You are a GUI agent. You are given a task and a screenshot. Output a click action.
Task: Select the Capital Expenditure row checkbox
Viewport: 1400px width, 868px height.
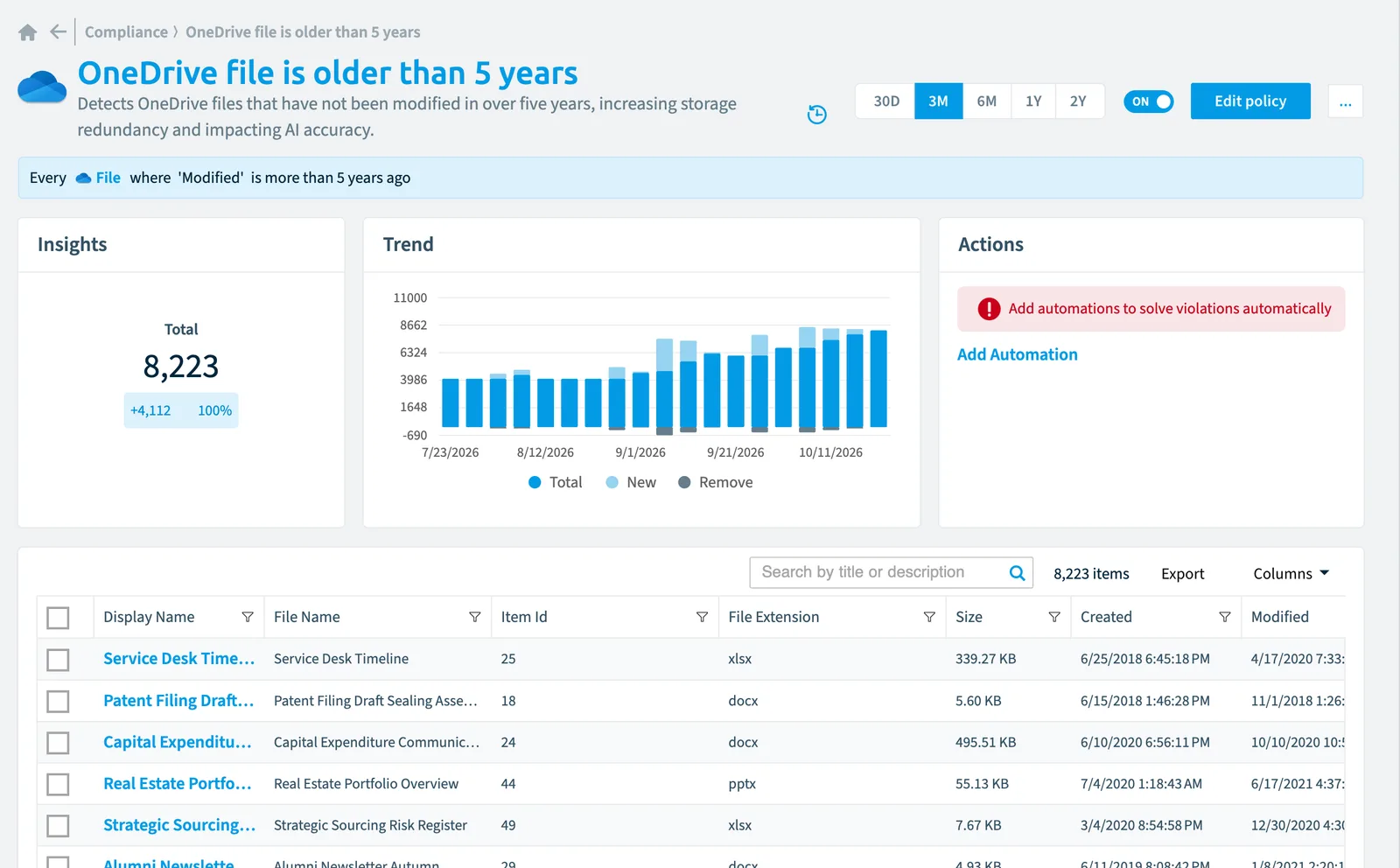[x=58, y=743]
